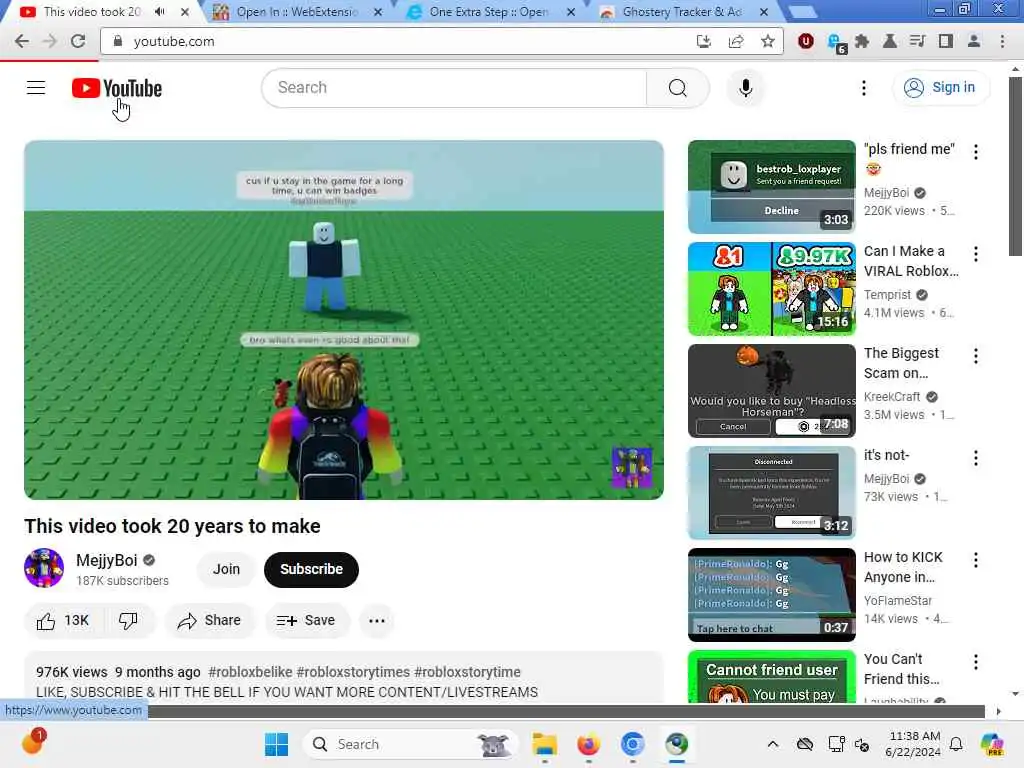Open File Explorer from taskbar
This screenshot has height=768, width=1024.
coord(545,744)
